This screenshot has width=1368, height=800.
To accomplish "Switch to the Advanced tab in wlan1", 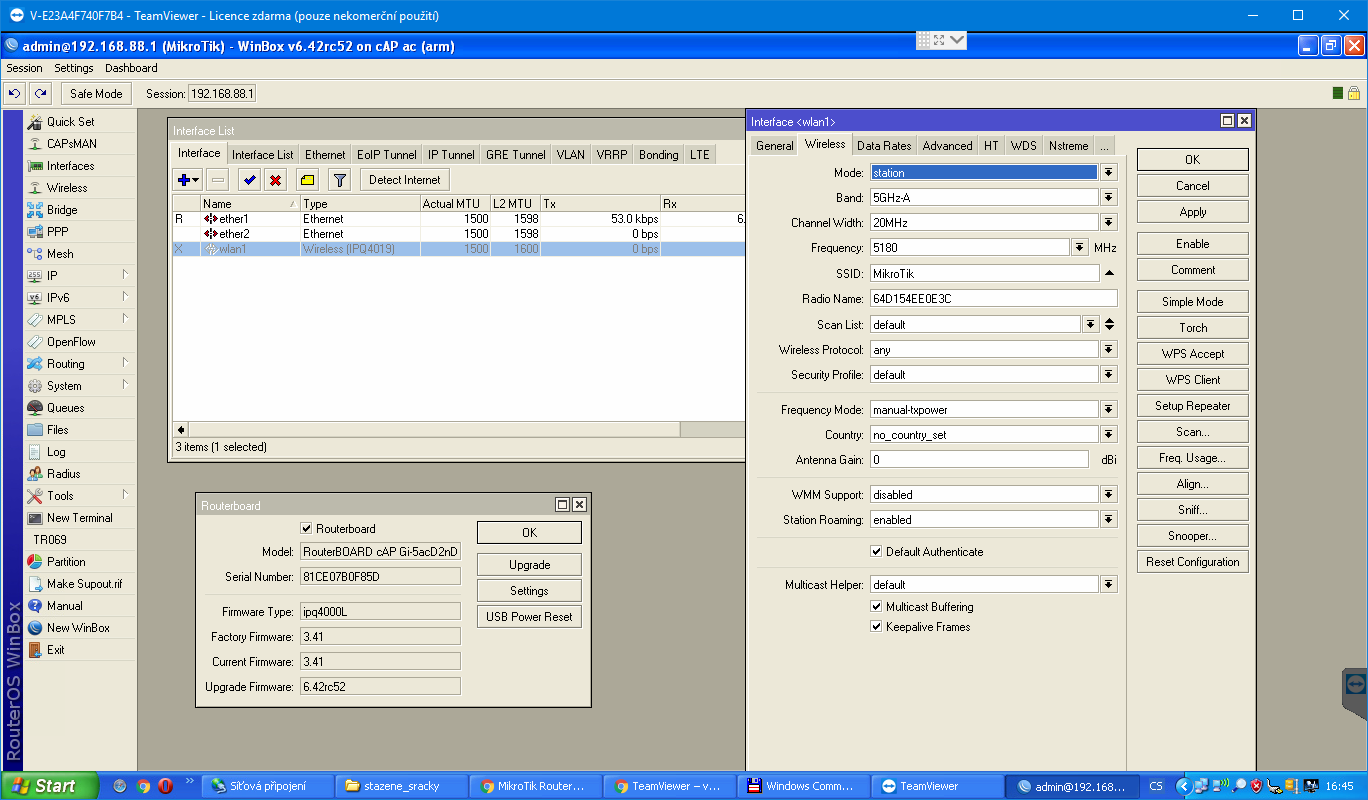I will click(947, 146).
